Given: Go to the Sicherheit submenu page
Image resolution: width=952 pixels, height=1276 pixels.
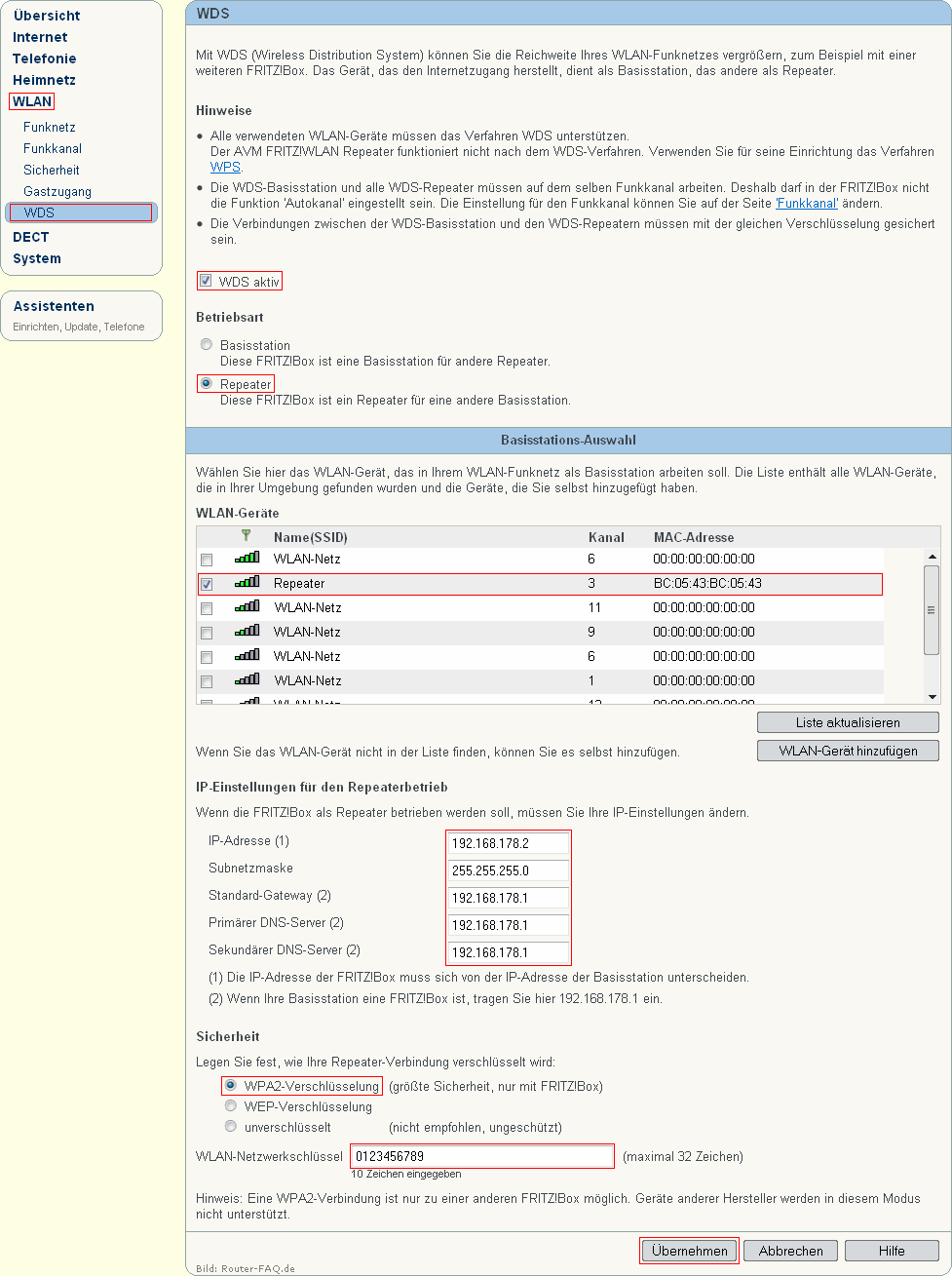Looking at the screenshot, I should 52,170.
